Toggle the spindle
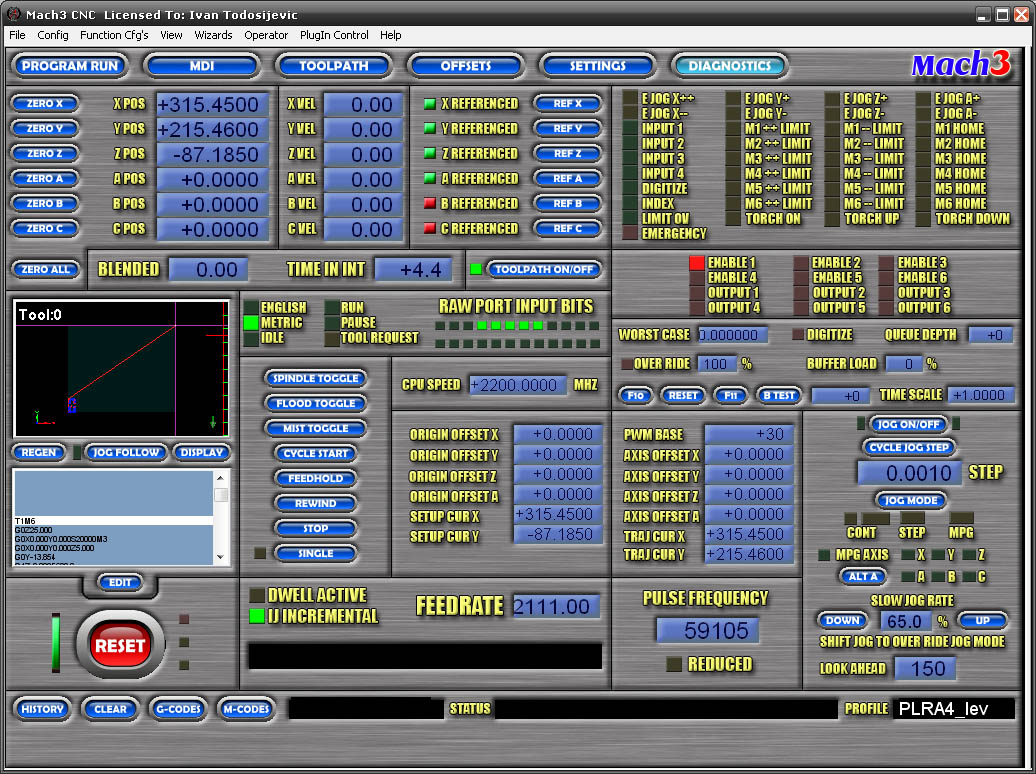1036x774 pixels. 316,379
